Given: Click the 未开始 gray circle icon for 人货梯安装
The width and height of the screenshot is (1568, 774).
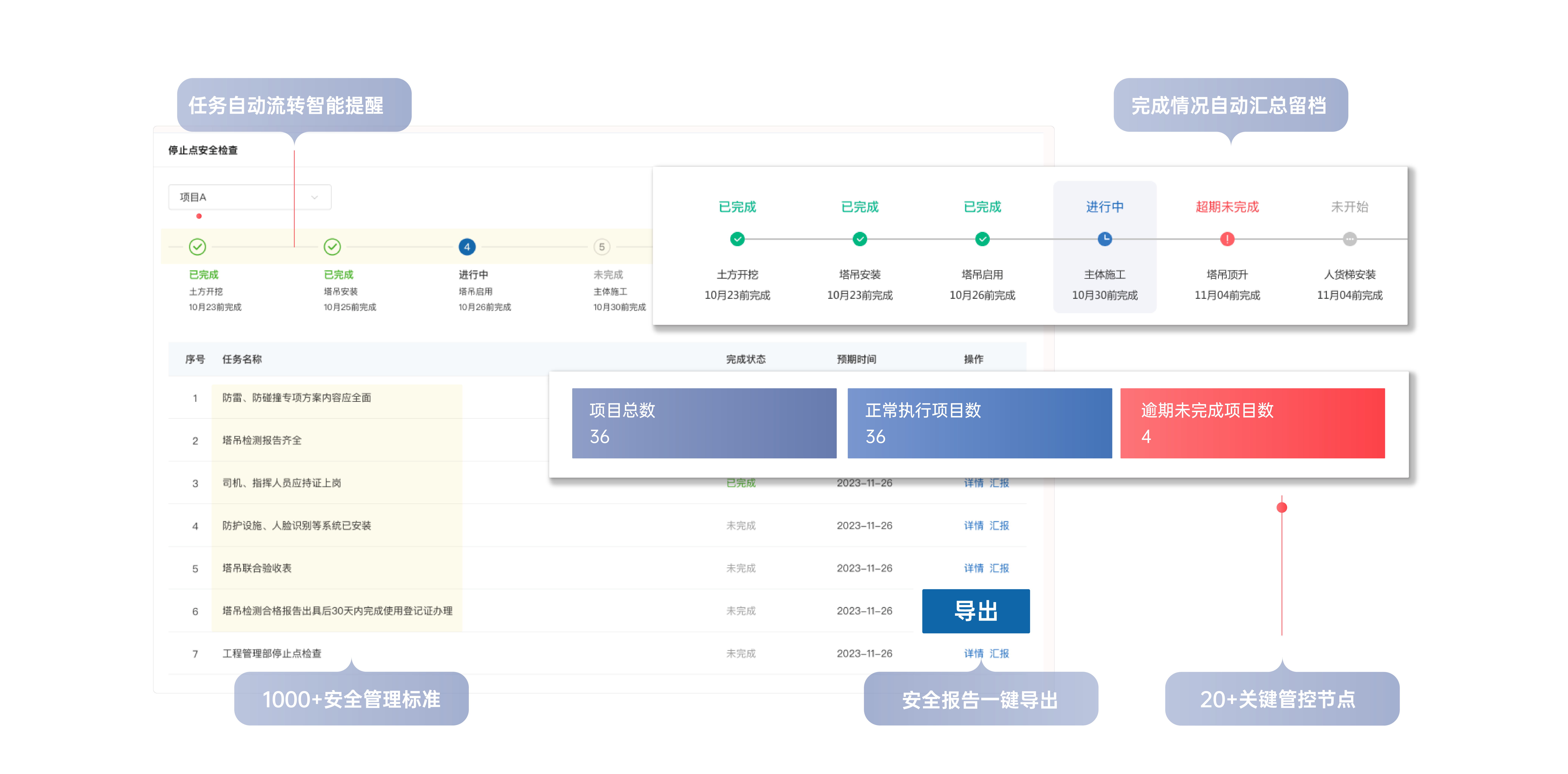Looking at the screenshot, I should tap(1349, 238).
